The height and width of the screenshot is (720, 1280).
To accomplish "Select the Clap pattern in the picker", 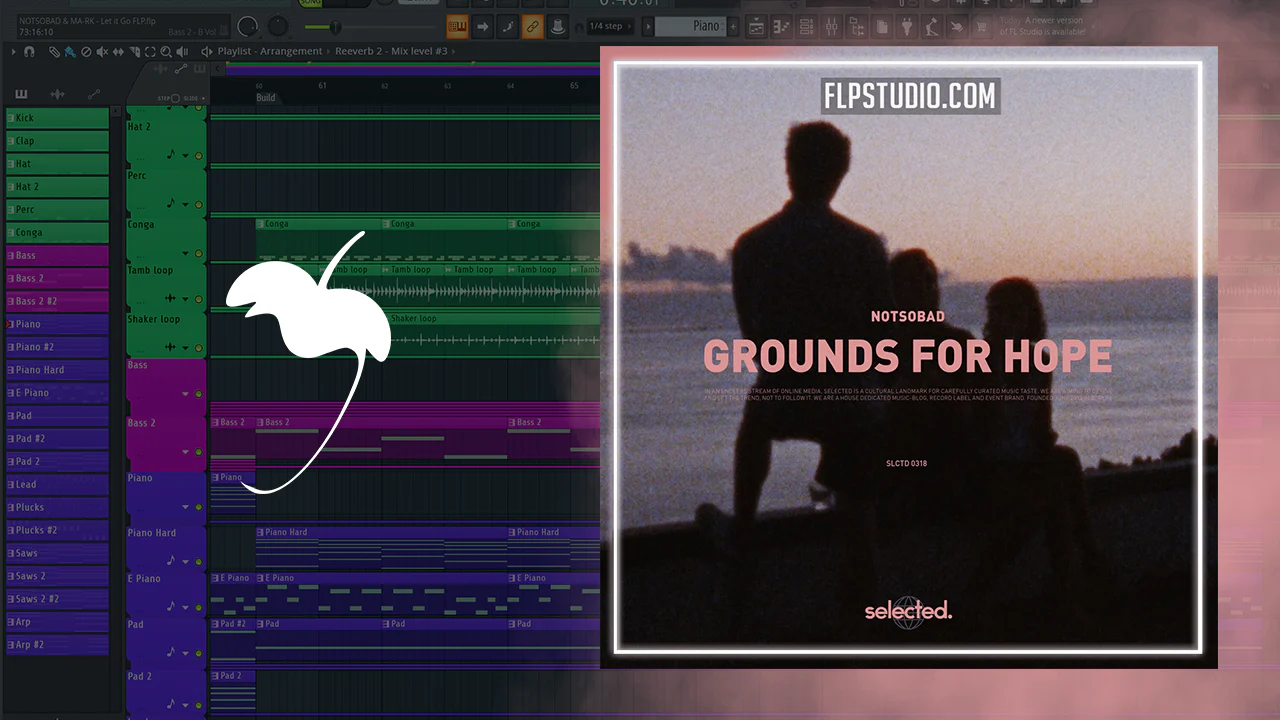I will (57, 141).
